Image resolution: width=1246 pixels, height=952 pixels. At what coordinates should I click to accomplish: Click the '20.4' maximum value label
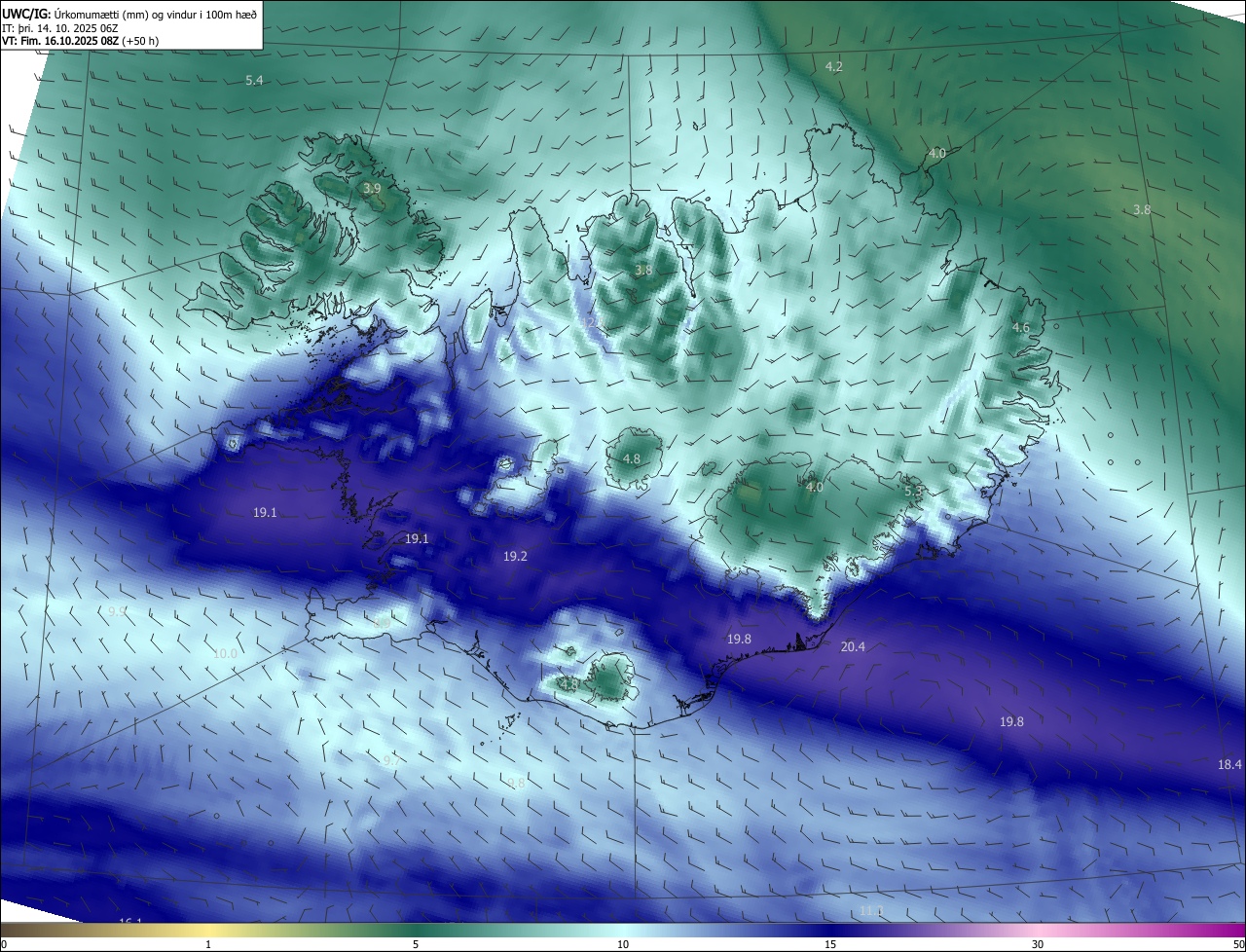[x=853, y=646]
